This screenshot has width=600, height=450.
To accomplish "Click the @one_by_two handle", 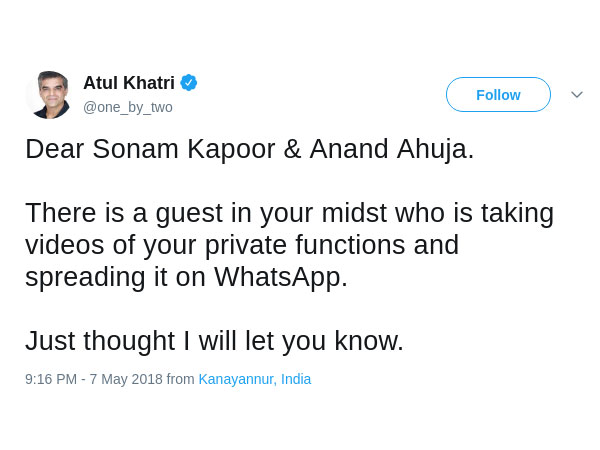I will 128,107.
